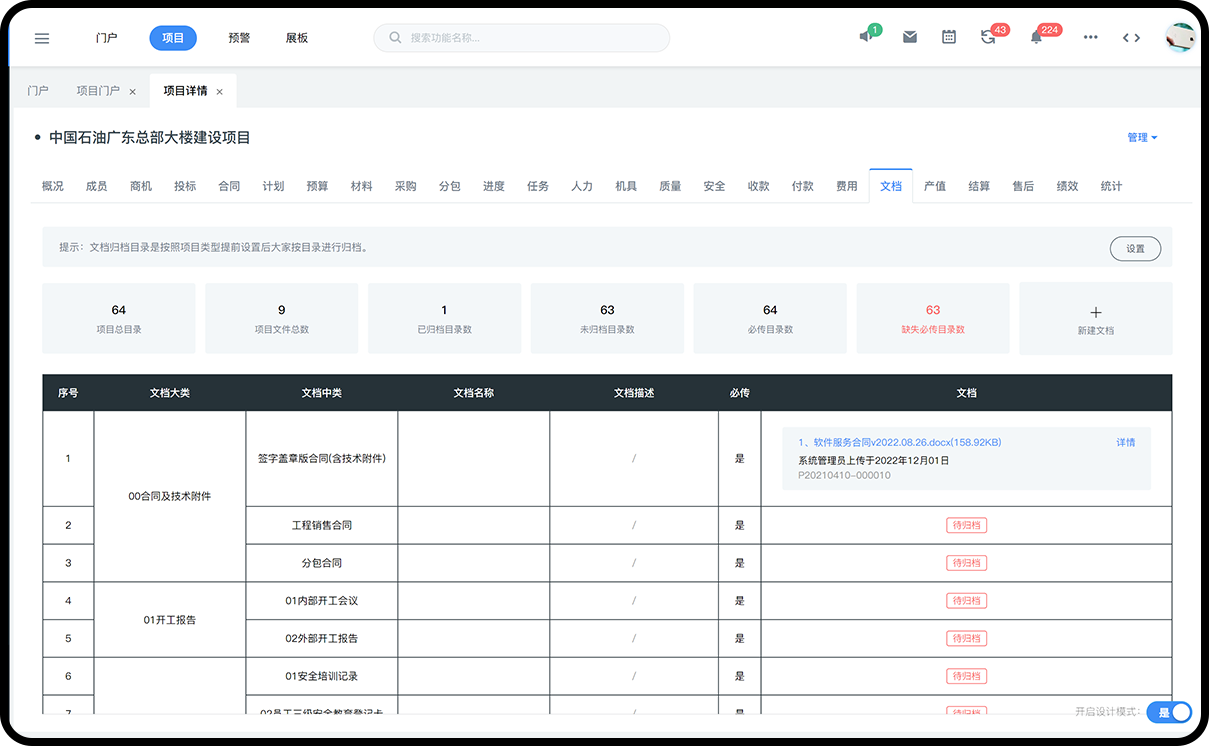1209x746 pixels.
Task: Click the more options ellipsis icon
Action: tap(1091, 38)
